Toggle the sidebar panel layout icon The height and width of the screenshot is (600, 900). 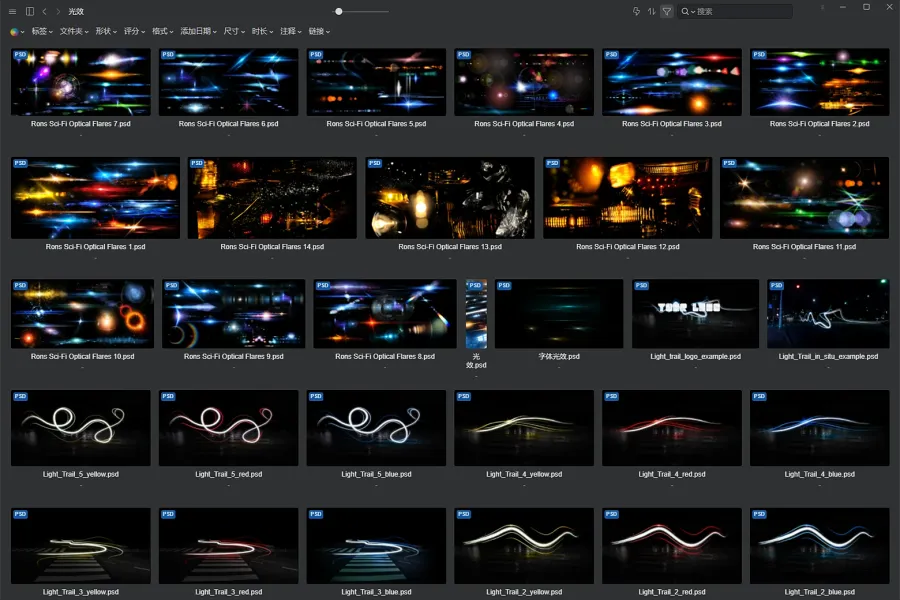click(30, 11)
